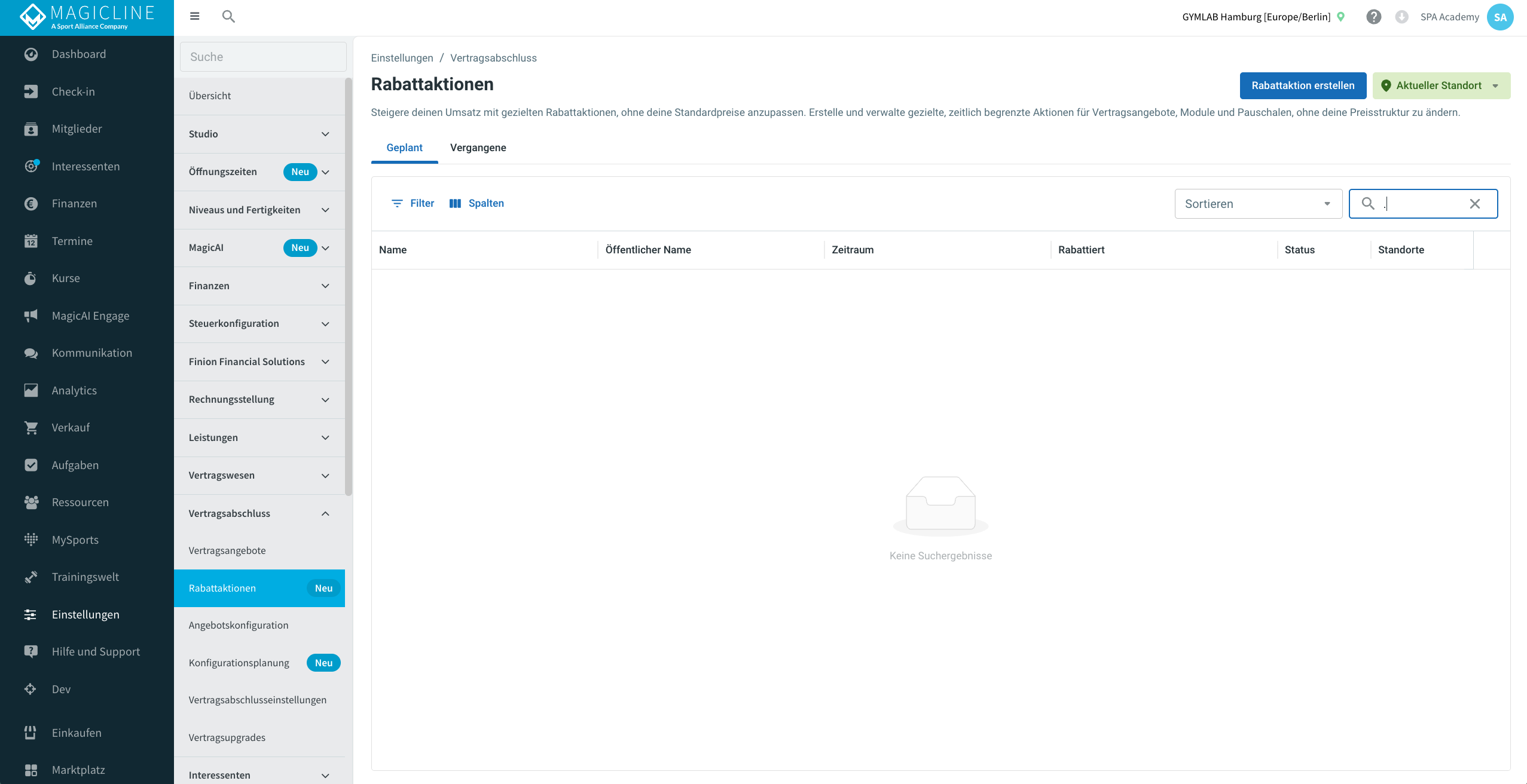The width and height of the screenshot is (1527, 784).
Task: Open Übersicht in settings menu
Action: point(259,96)
